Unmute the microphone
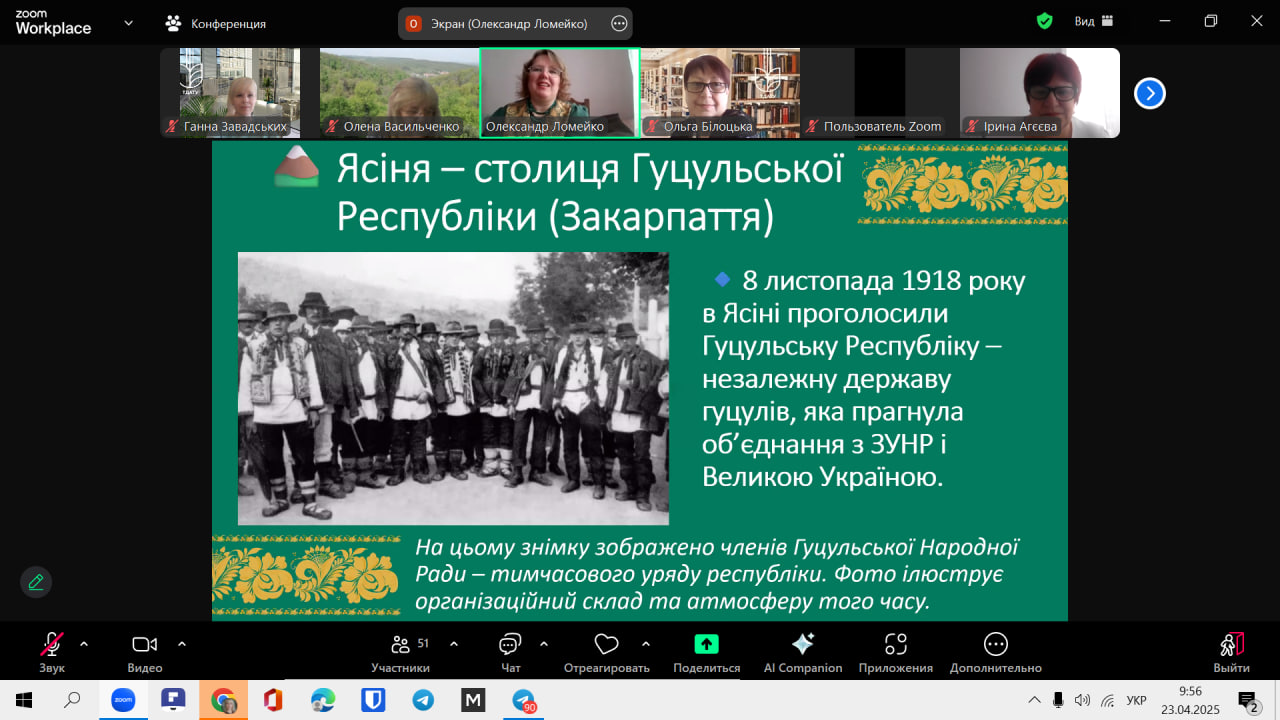 [51, 645]
